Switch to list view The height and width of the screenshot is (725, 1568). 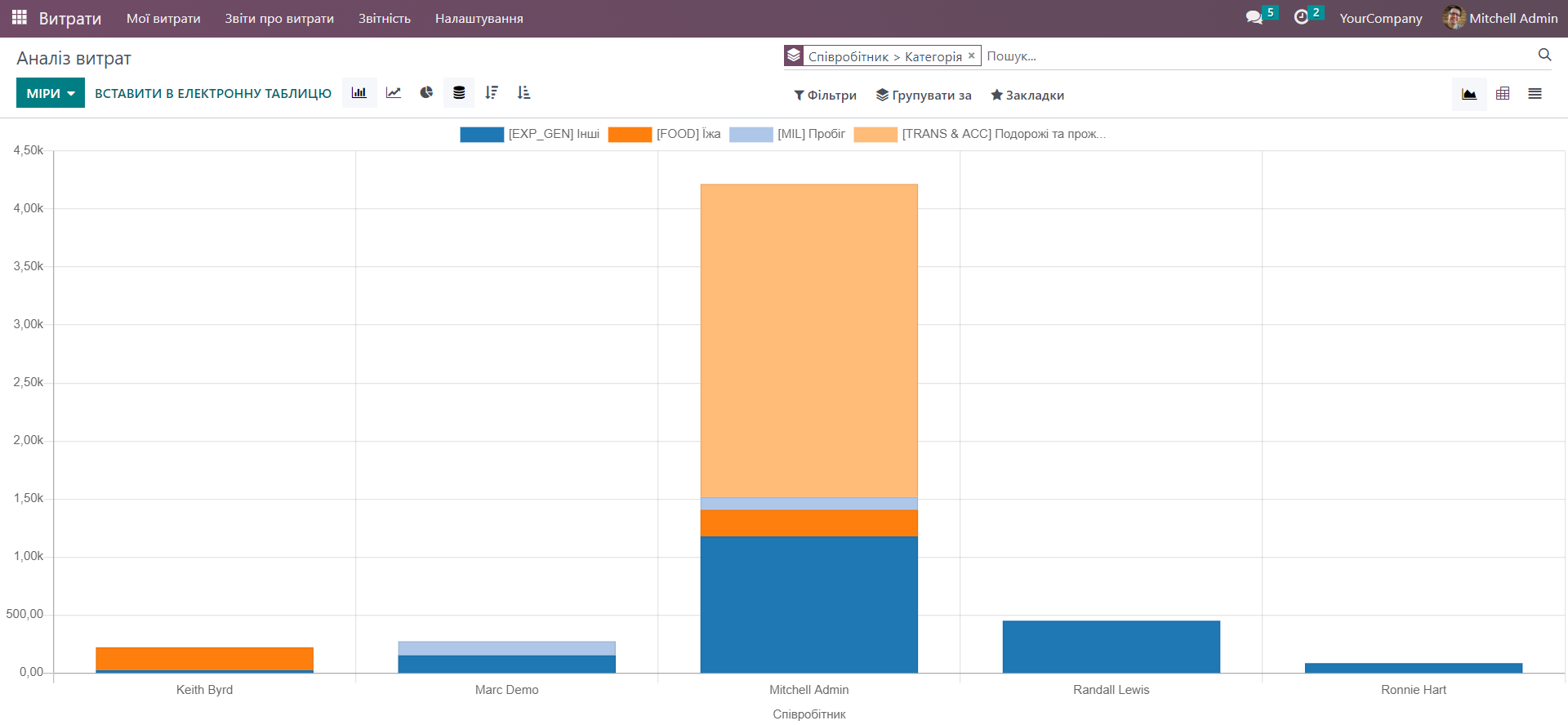click(x=1535, y=94)
